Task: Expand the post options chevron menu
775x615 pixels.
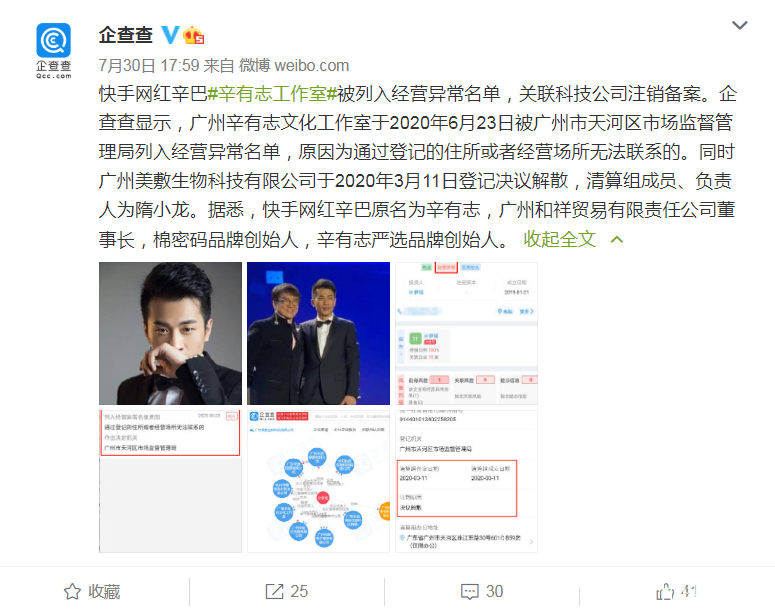Action: [x=739, y=25]
